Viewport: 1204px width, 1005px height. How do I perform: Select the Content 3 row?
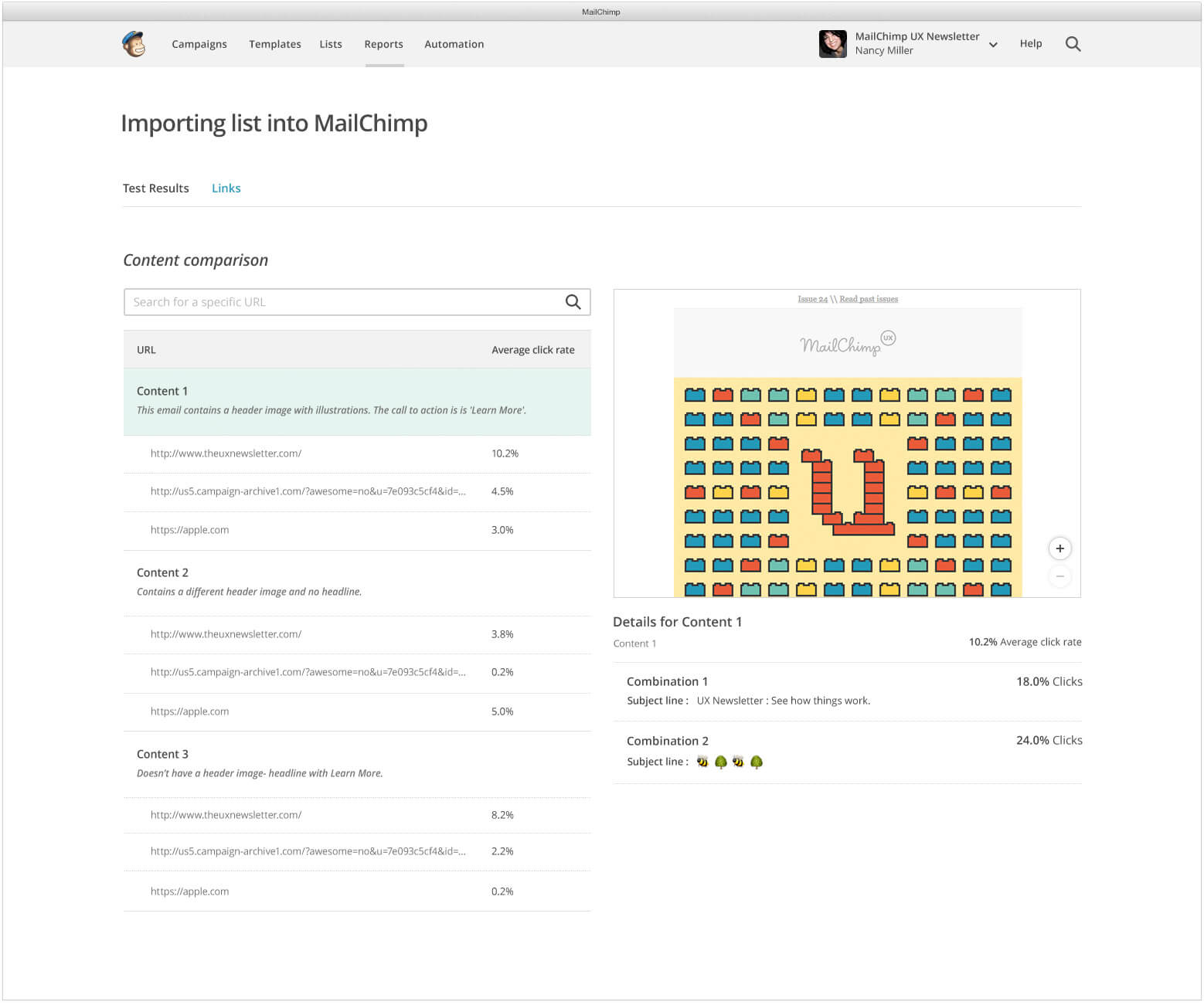tap(357, 765)
